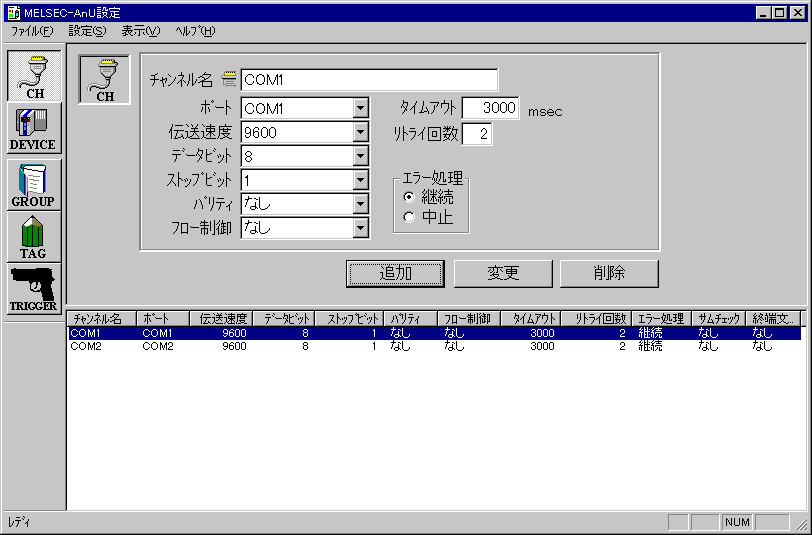Sort by the リトライ回数 column header

(597, 319)
